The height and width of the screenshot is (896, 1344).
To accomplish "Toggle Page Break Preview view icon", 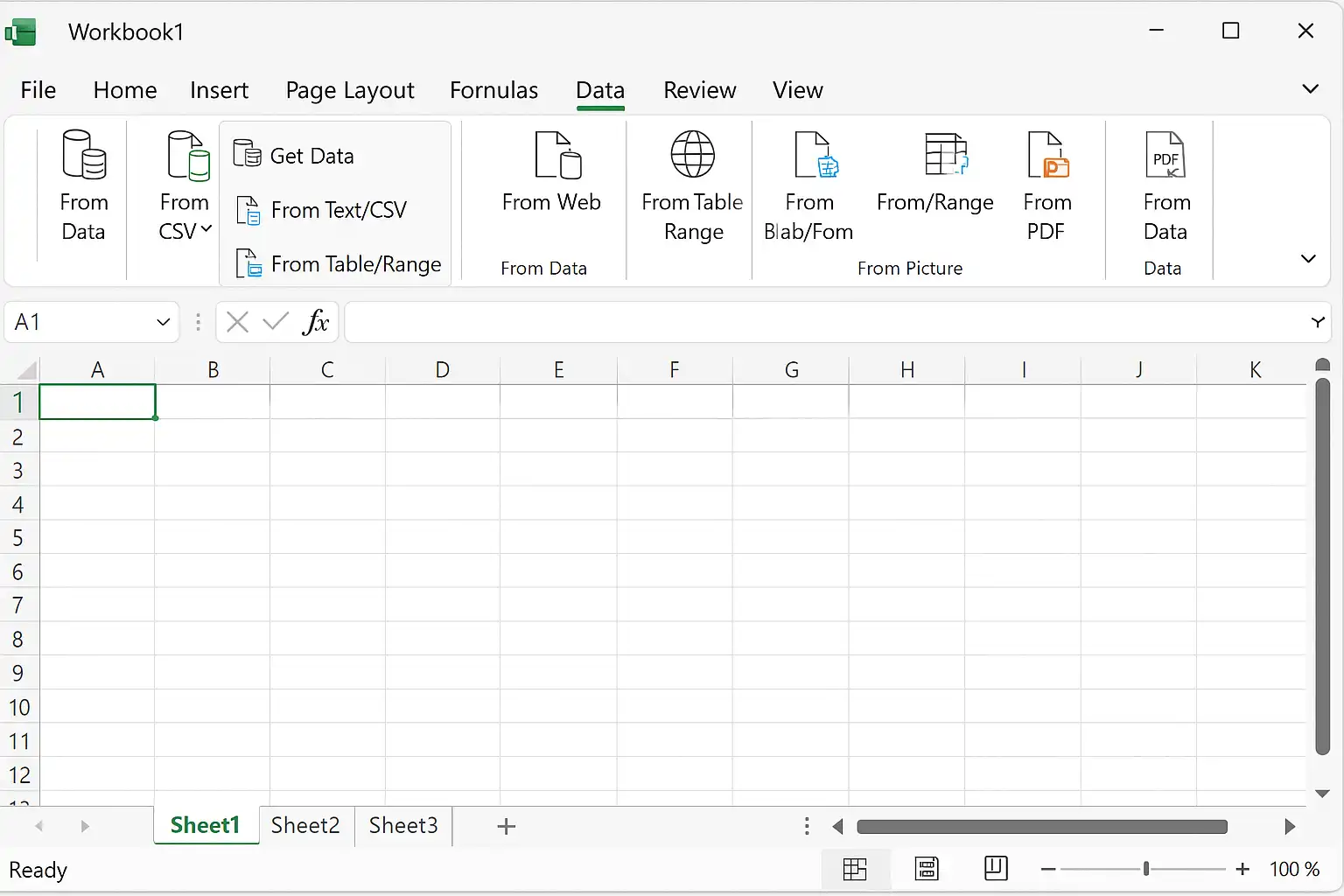I will tap(996, 868).
